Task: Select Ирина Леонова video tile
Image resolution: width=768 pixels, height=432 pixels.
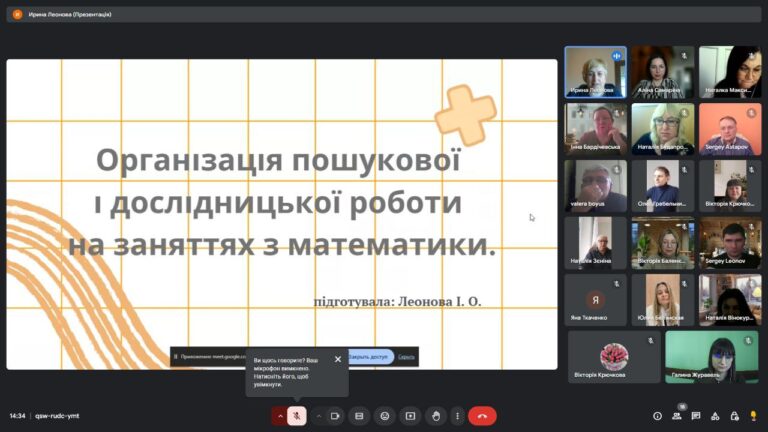Action: coord(596,72)
